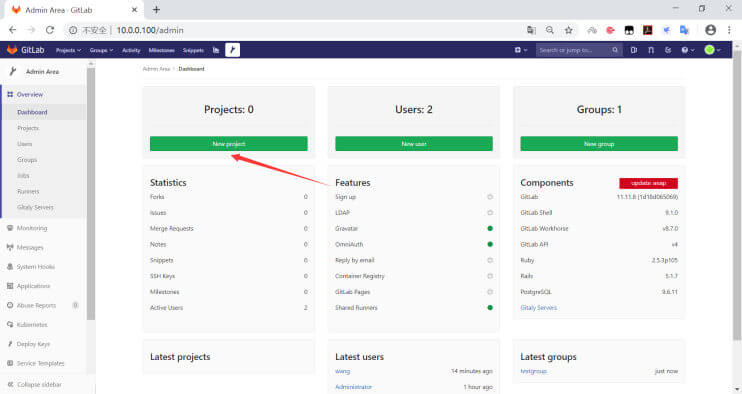
Task: Select Overview in the sidebar
Action: pos(30,95)
